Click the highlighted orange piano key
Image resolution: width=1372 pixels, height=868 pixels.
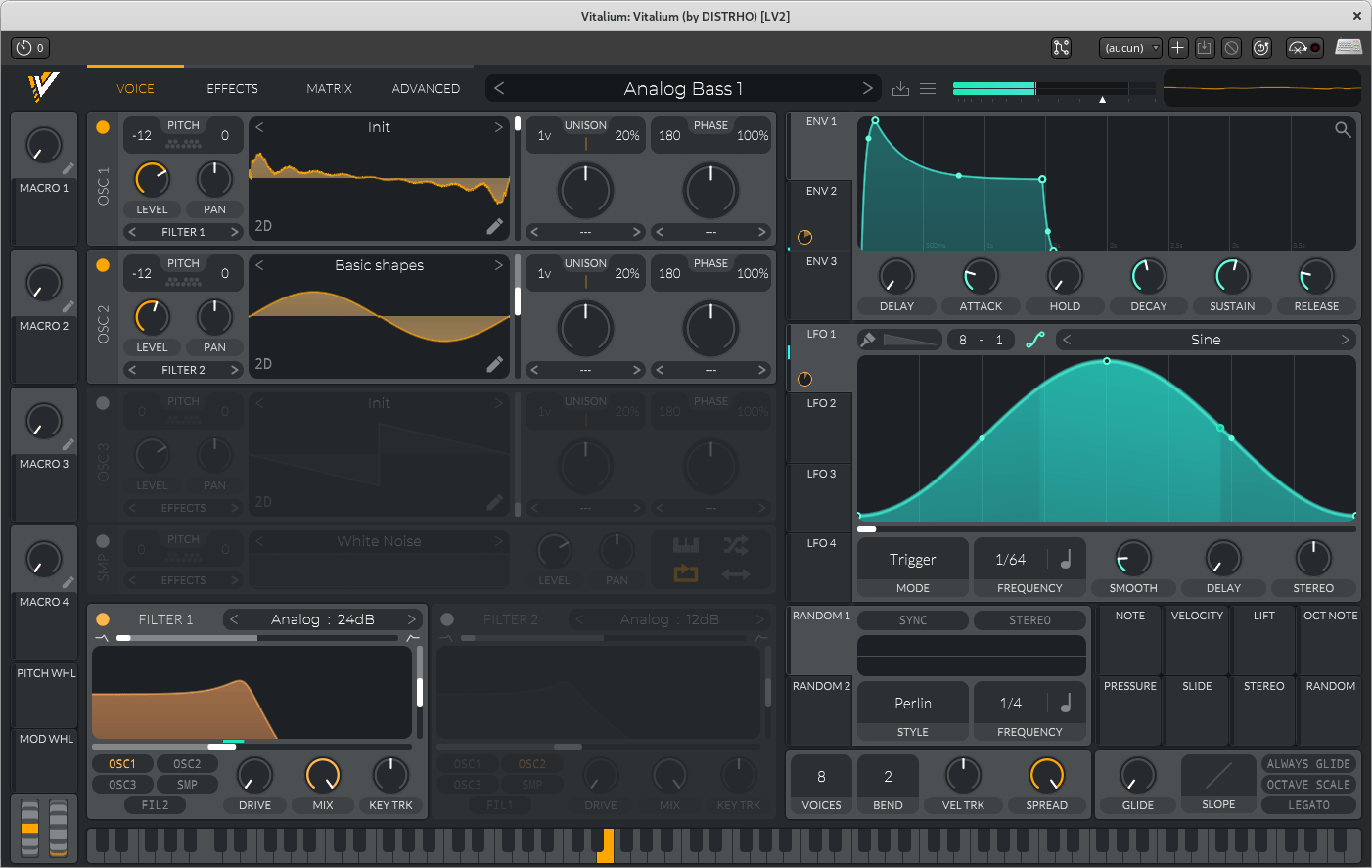coord(606,845)
